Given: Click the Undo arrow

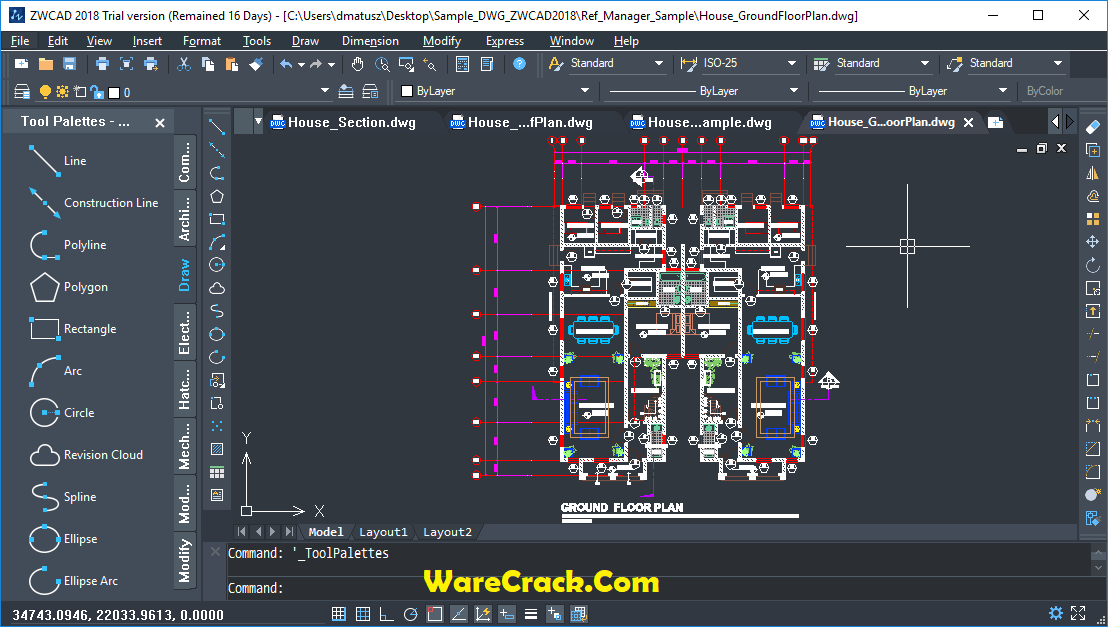Looking at the screenshot, I should tap(286, 64).
